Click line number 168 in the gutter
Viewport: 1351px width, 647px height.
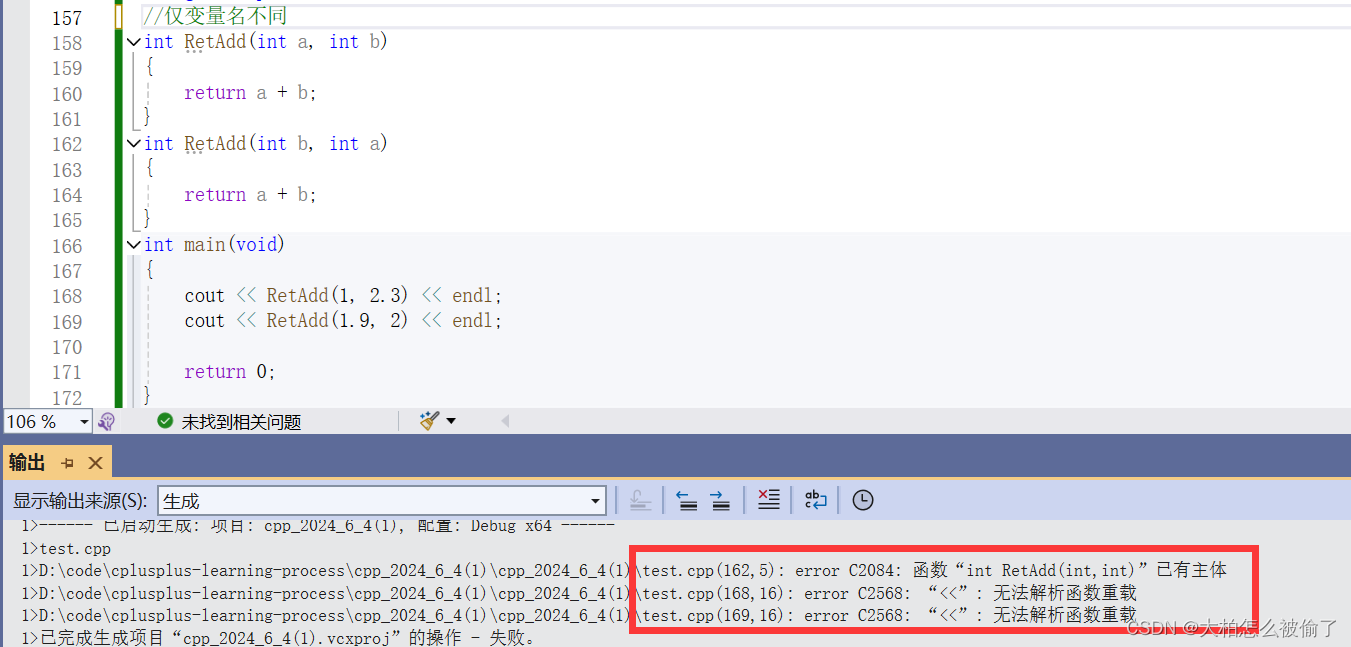pyautogui.click(x=66, y=296)
